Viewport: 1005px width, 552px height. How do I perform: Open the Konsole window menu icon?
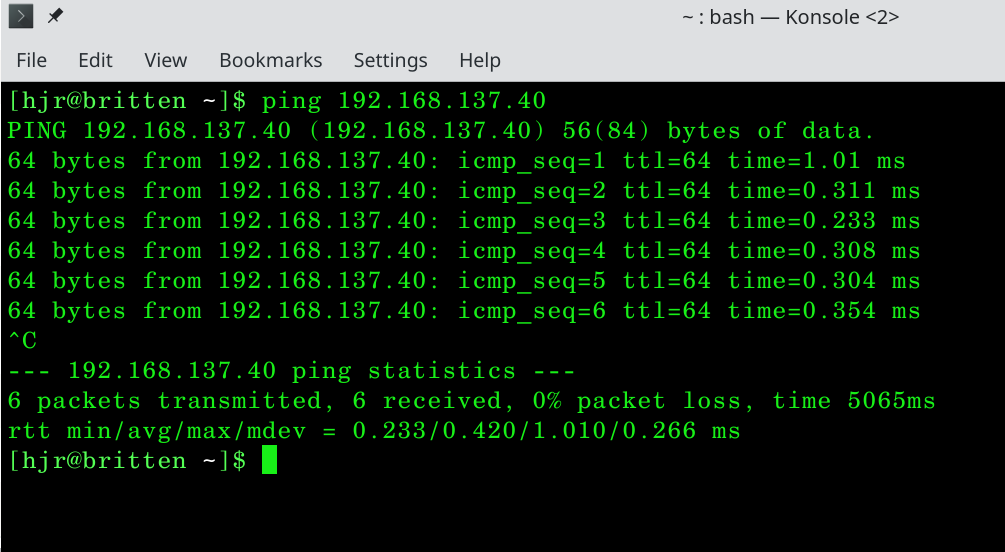pyautogui.click(x=23, y=16)
